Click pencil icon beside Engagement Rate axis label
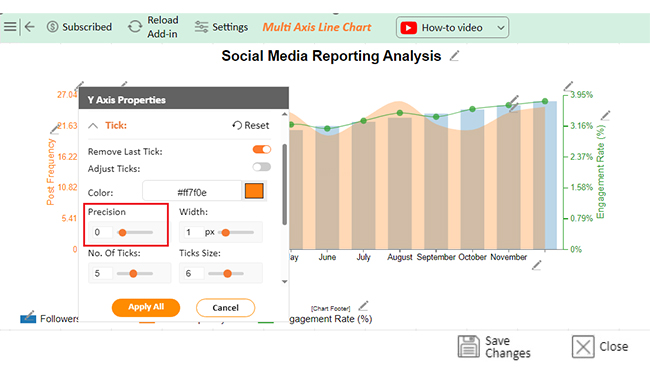 coord(605,116)
